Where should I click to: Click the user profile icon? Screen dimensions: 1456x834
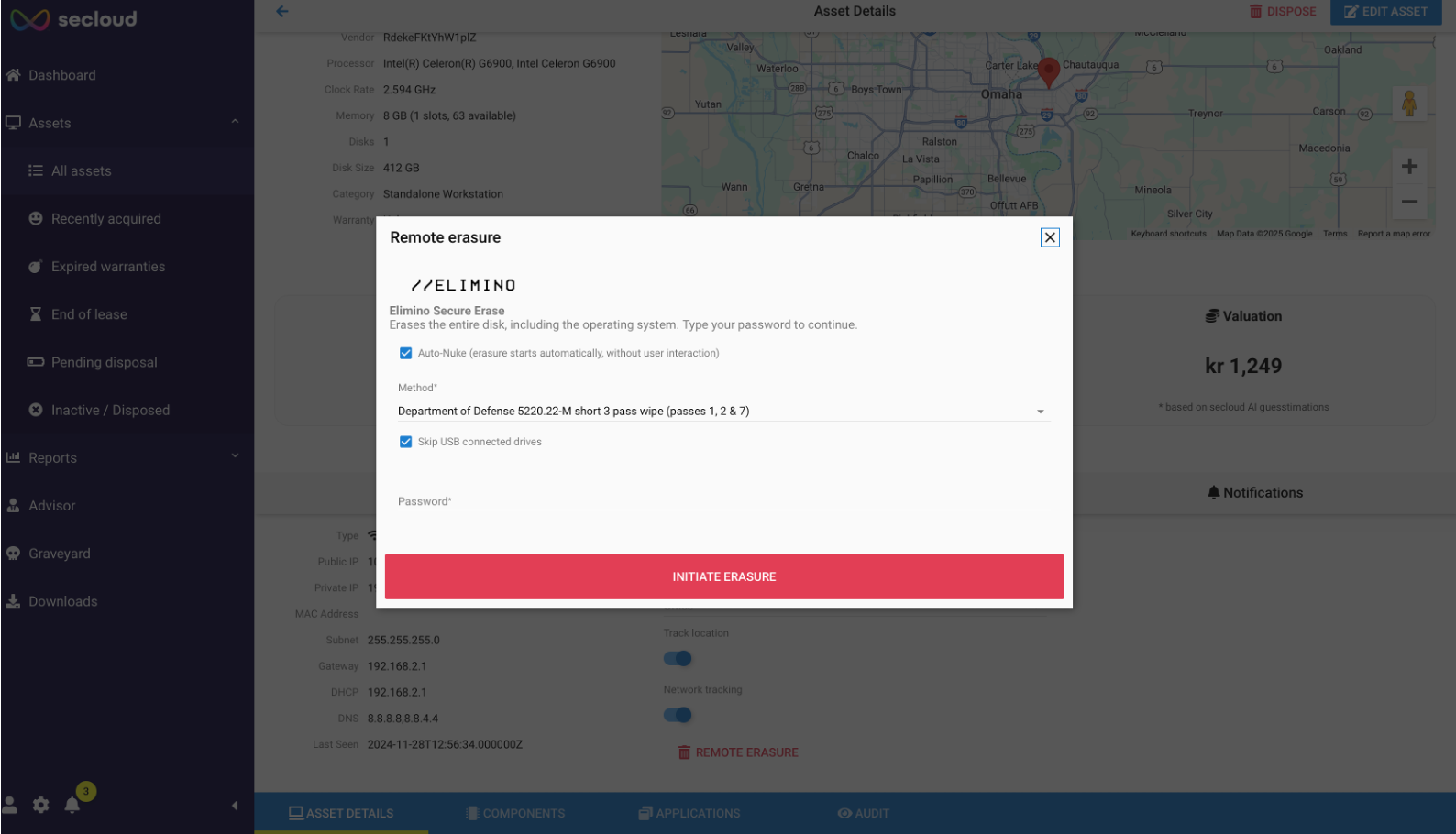(10, 805)
